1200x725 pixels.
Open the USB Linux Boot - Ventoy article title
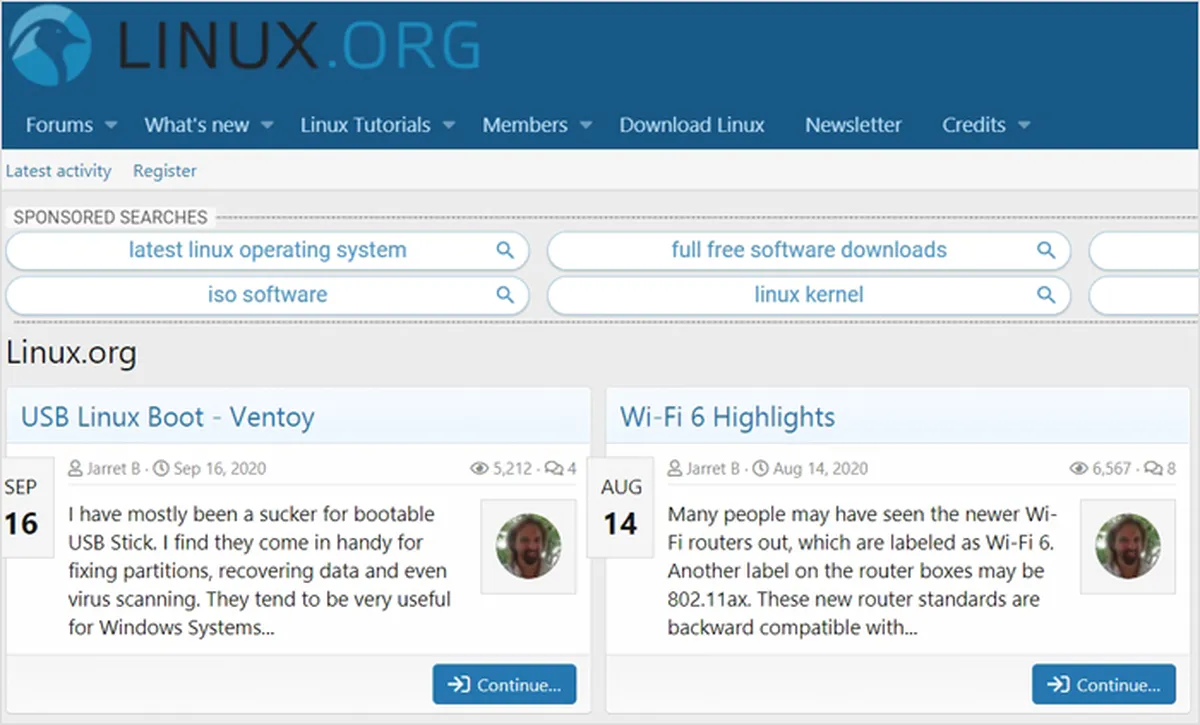(x=168, y=417)
